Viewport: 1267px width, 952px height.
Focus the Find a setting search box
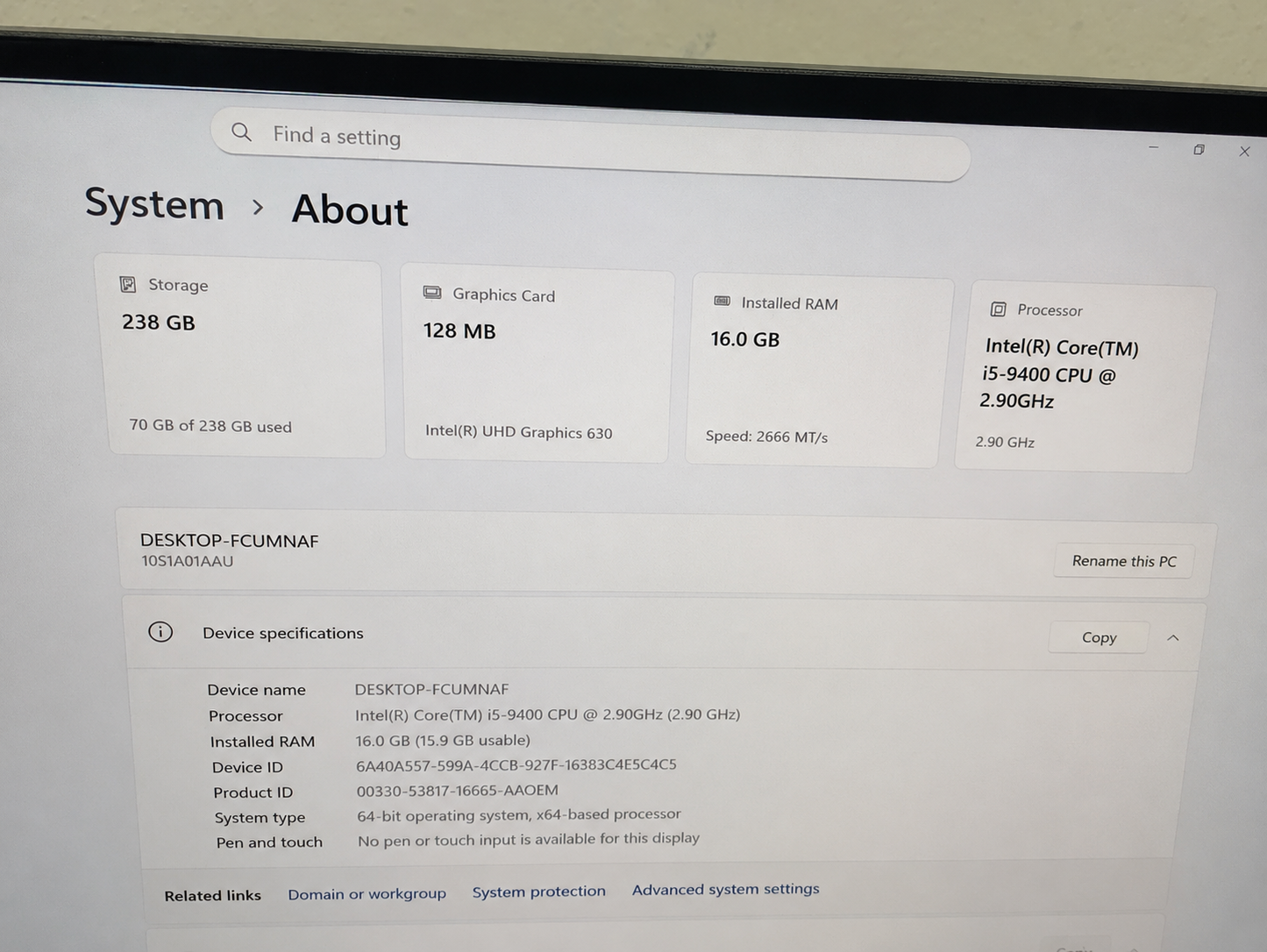590,145
